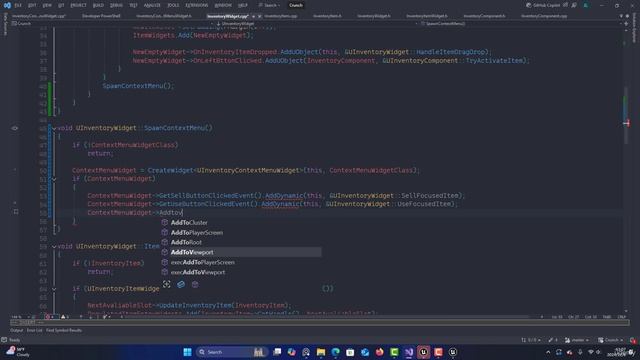
Task: Click the notifications icon in status bar
Action: (633, 340)
